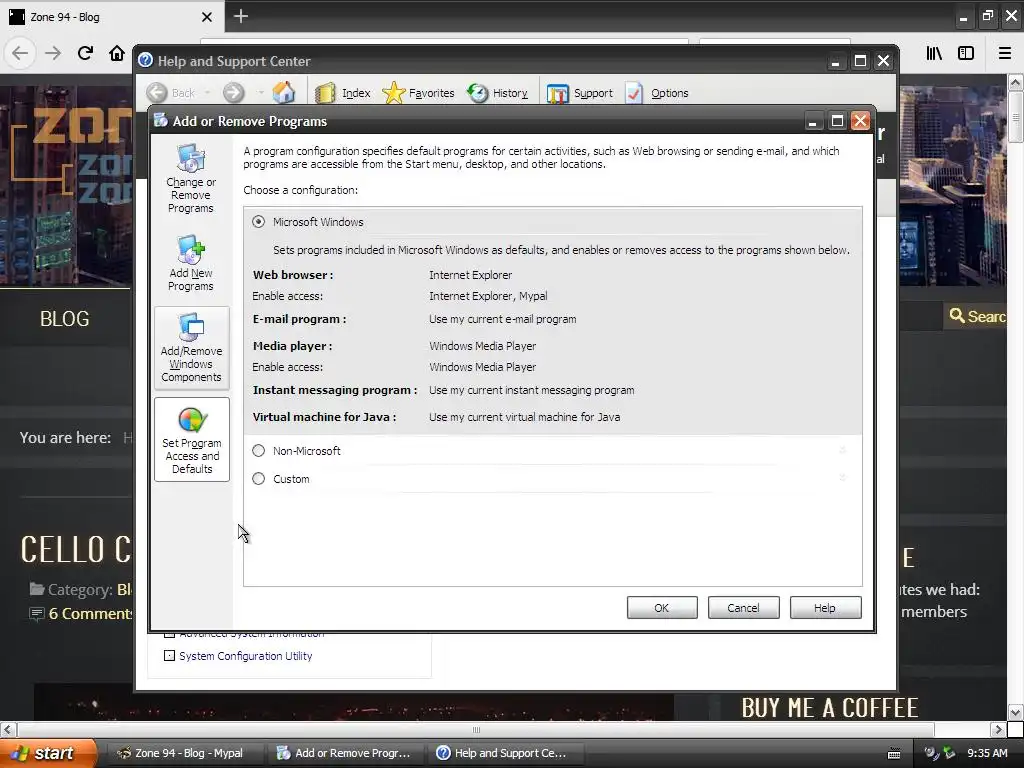The height and width of the screenshot is (768, 1024).
Task: Click Cancel in Add or Remove Programs
Action: click(743, 608)
